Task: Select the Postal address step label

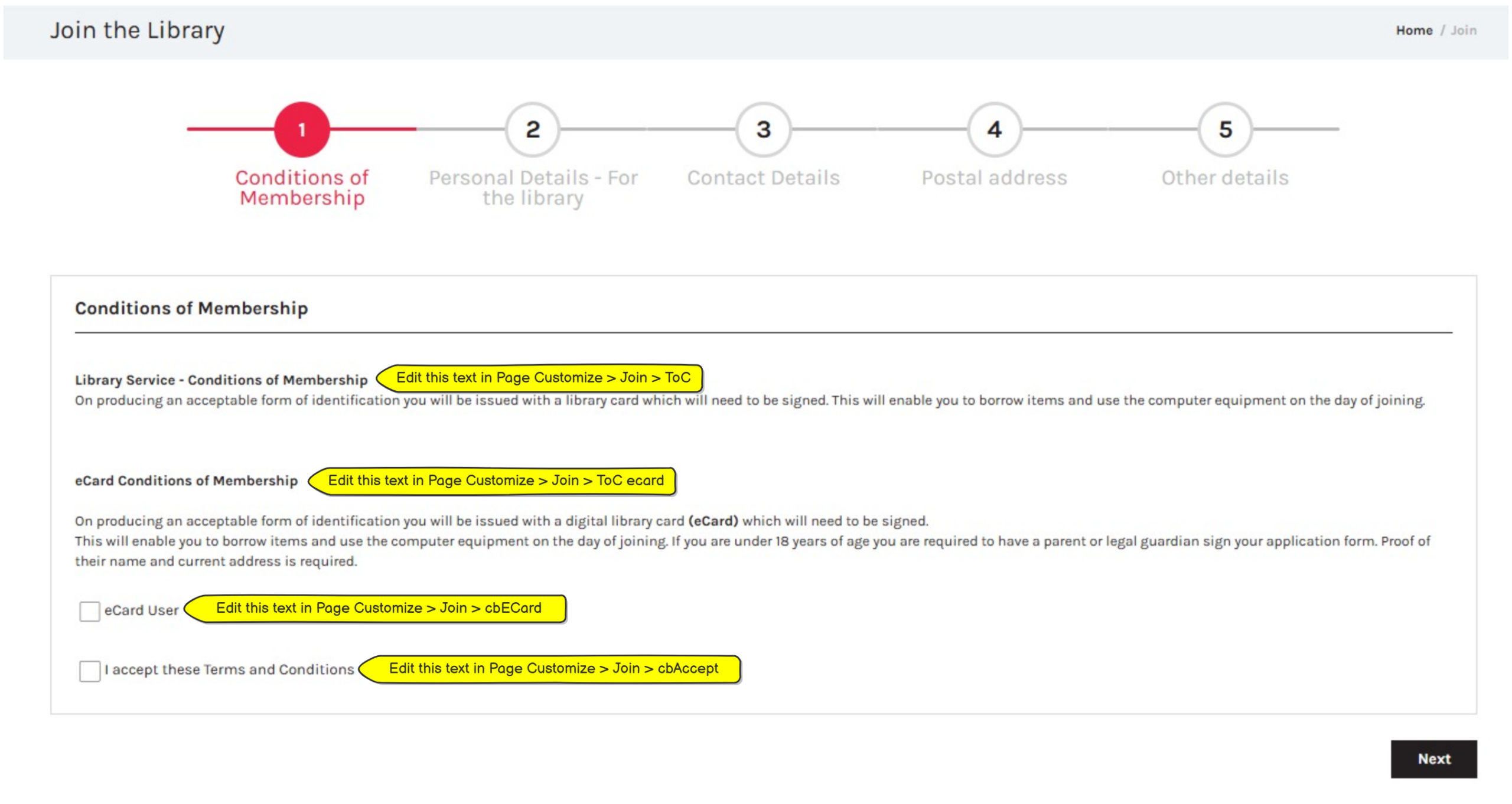Action: (x=994, y=178)
